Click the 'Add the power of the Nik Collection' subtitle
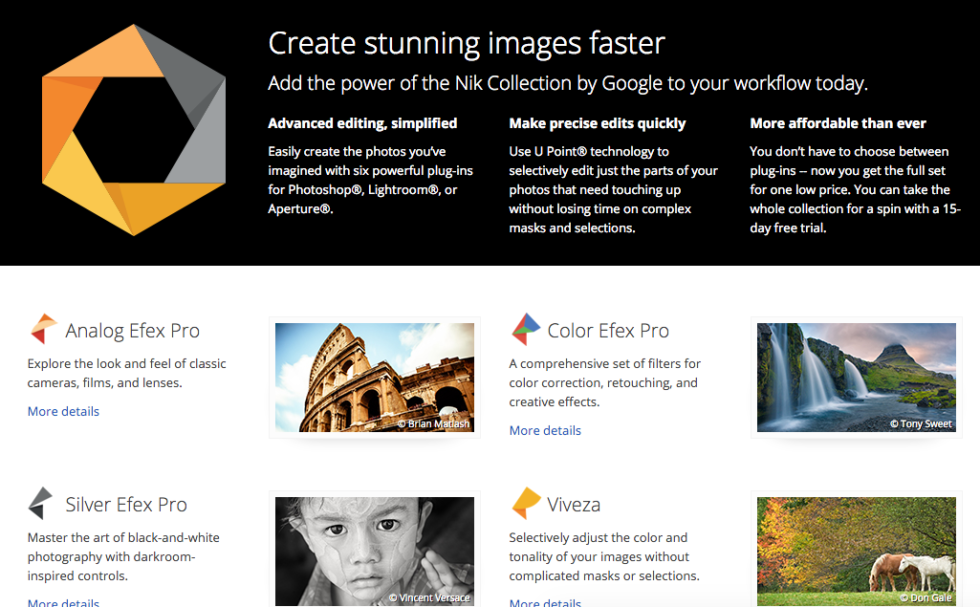 pyautogui.click(x=568, y=83)
